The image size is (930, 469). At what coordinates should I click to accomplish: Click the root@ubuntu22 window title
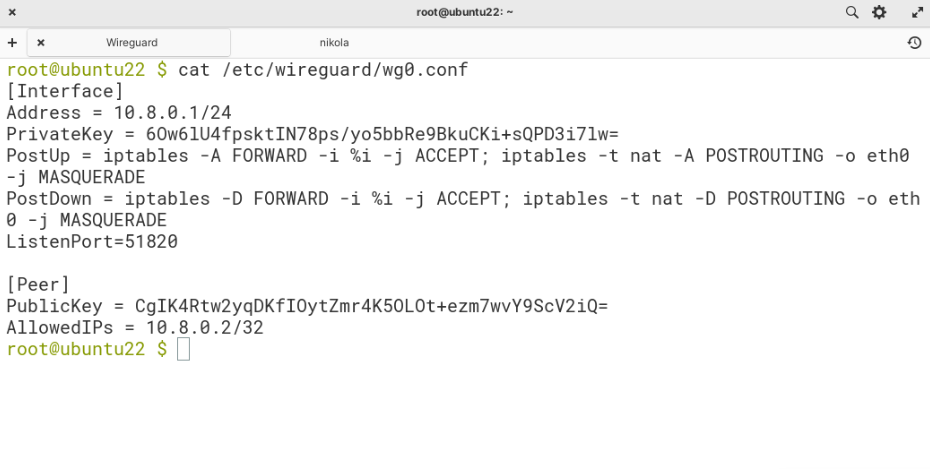pos(464,12)
